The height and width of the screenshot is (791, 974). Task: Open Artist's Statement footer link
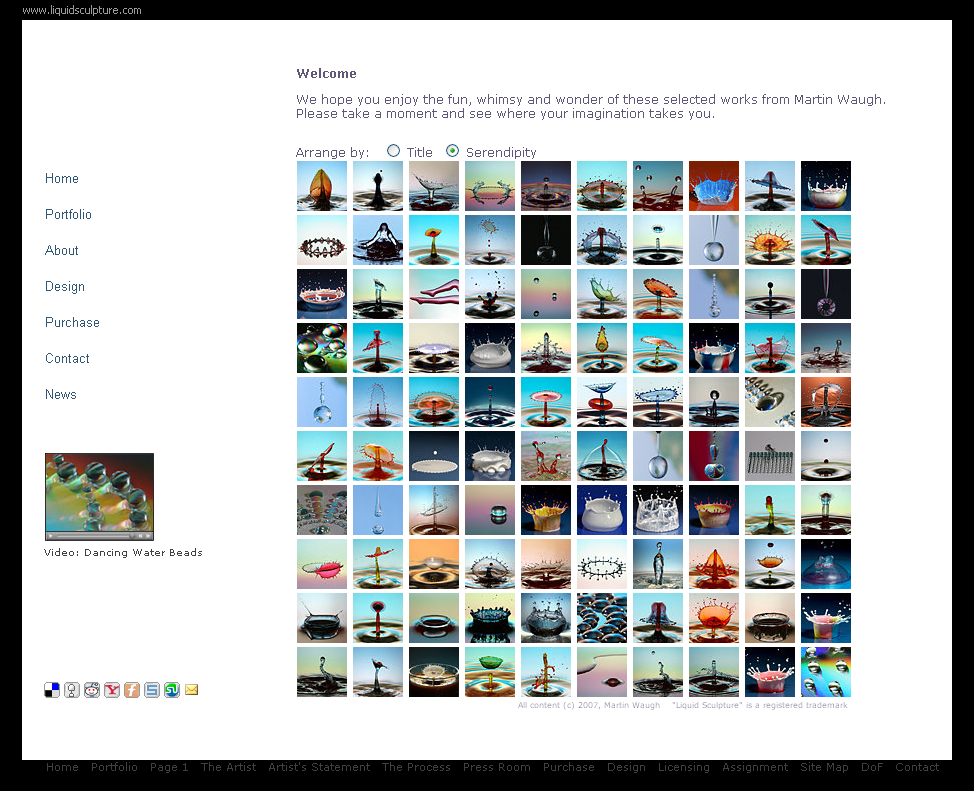point(319,767)
